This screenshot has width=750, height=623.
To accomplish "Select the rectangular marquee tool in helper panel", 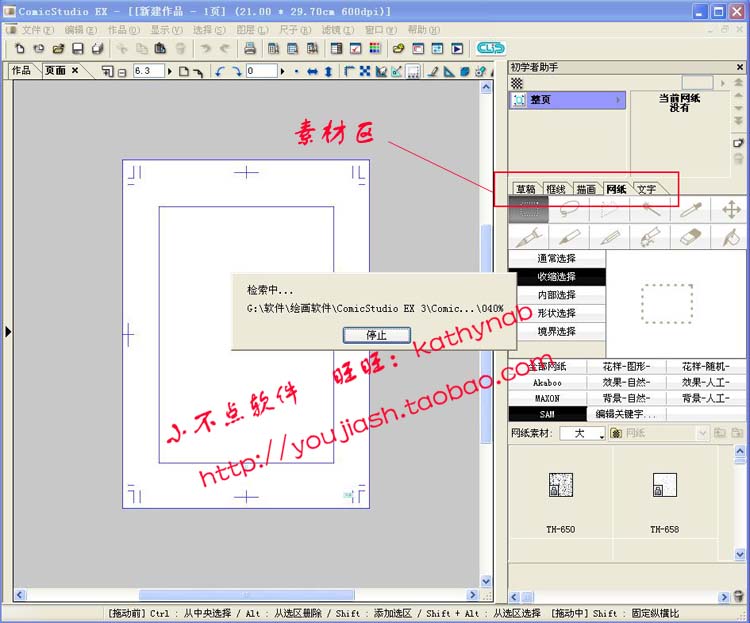I will (x=529, y=209).
